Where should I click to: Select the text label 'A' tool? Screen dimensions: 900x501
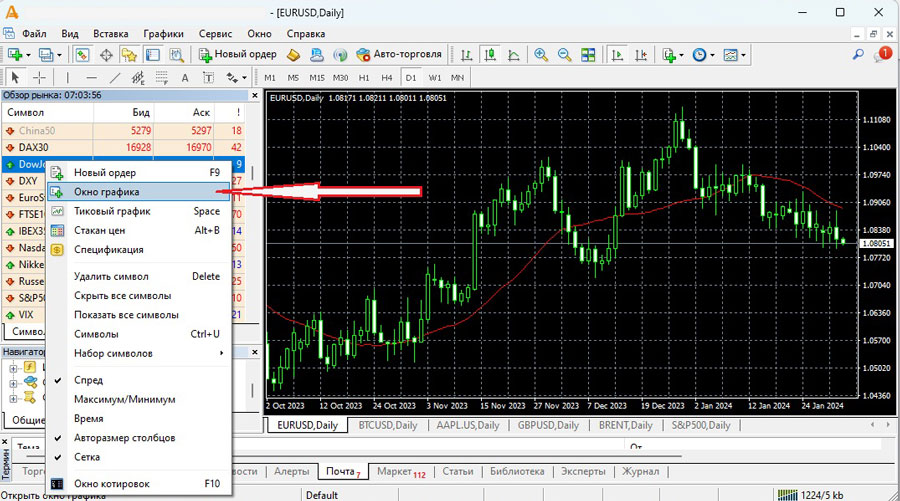point(184,77)
